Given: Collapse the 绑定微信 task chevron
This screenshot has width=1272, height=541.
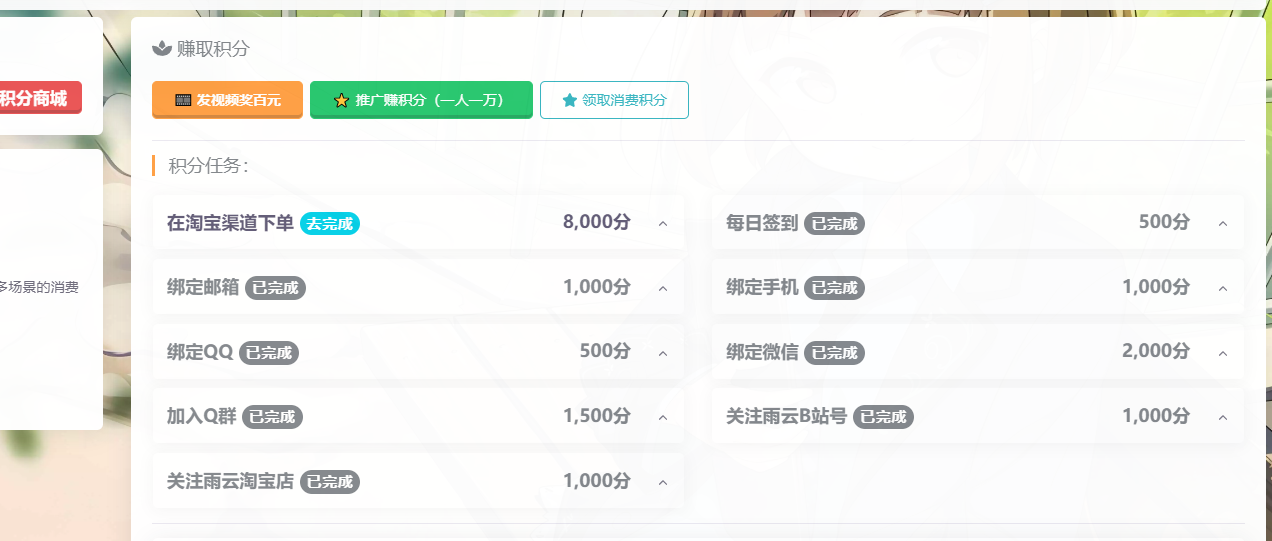Looking at the screenshot, I should click(1222, 353).
